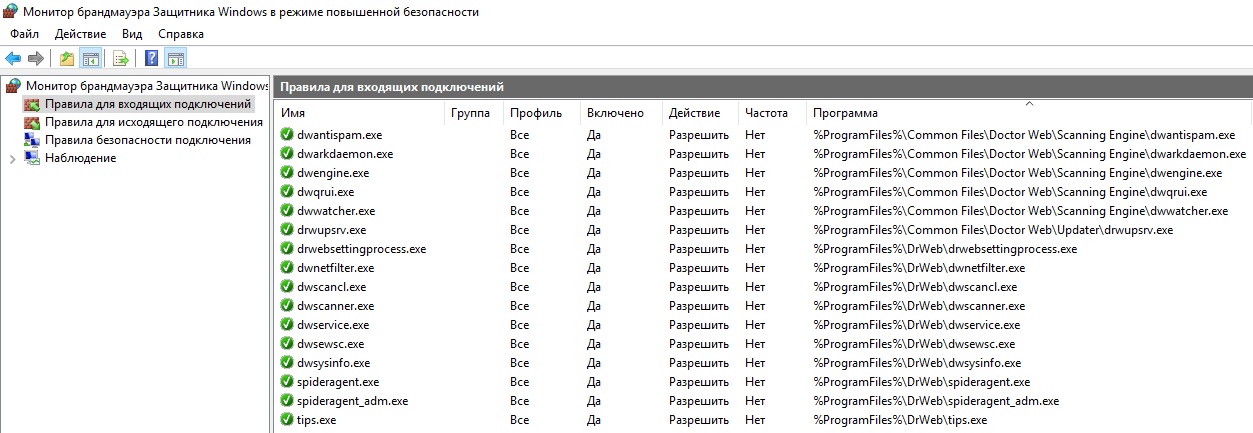1253x433 pixels.
Task: Click the green check icon beside dwservice.exe
Action: click(x=287, y=325)
